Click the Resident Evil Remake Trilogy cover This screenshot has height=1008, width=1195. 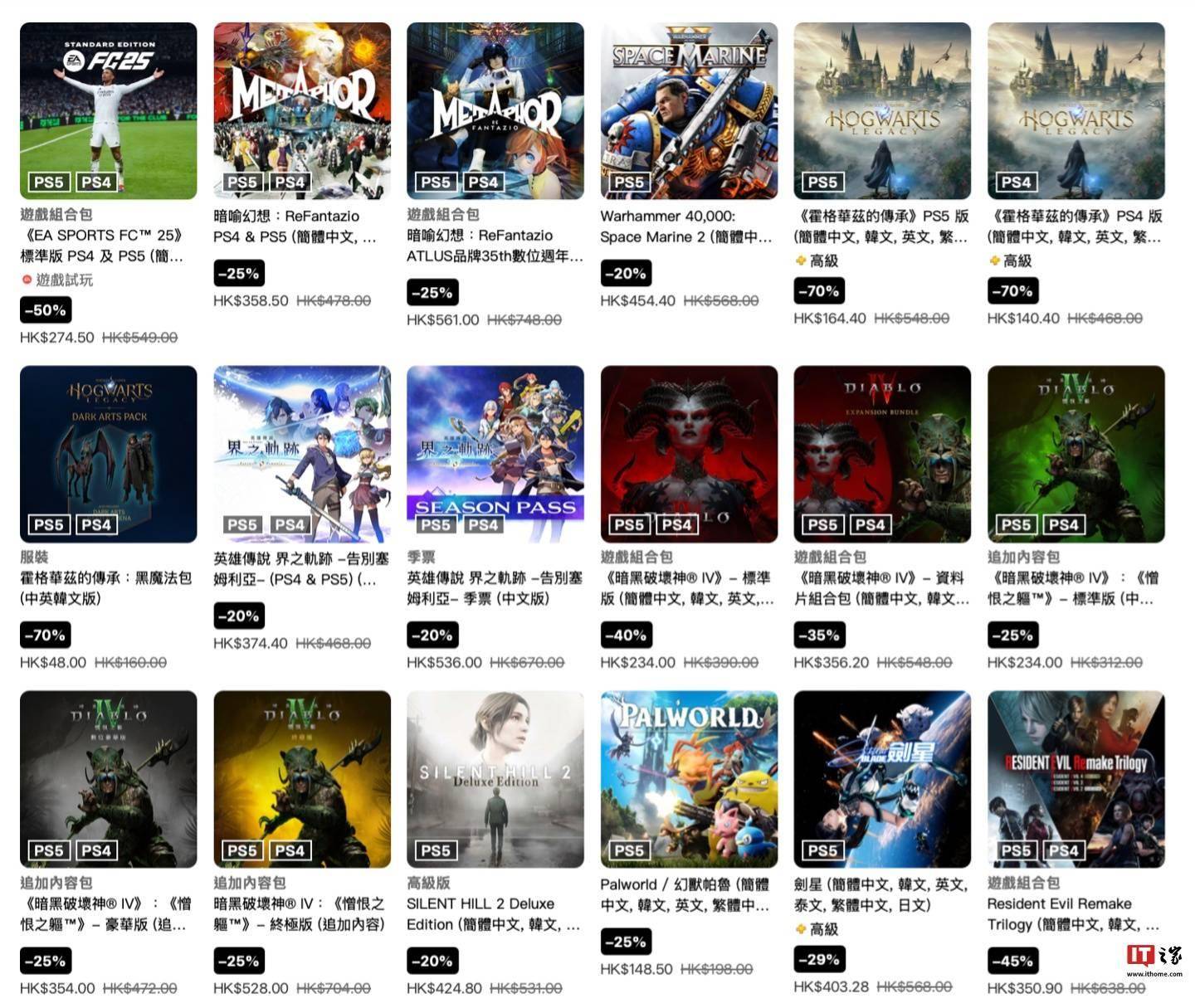point(1076,779)
